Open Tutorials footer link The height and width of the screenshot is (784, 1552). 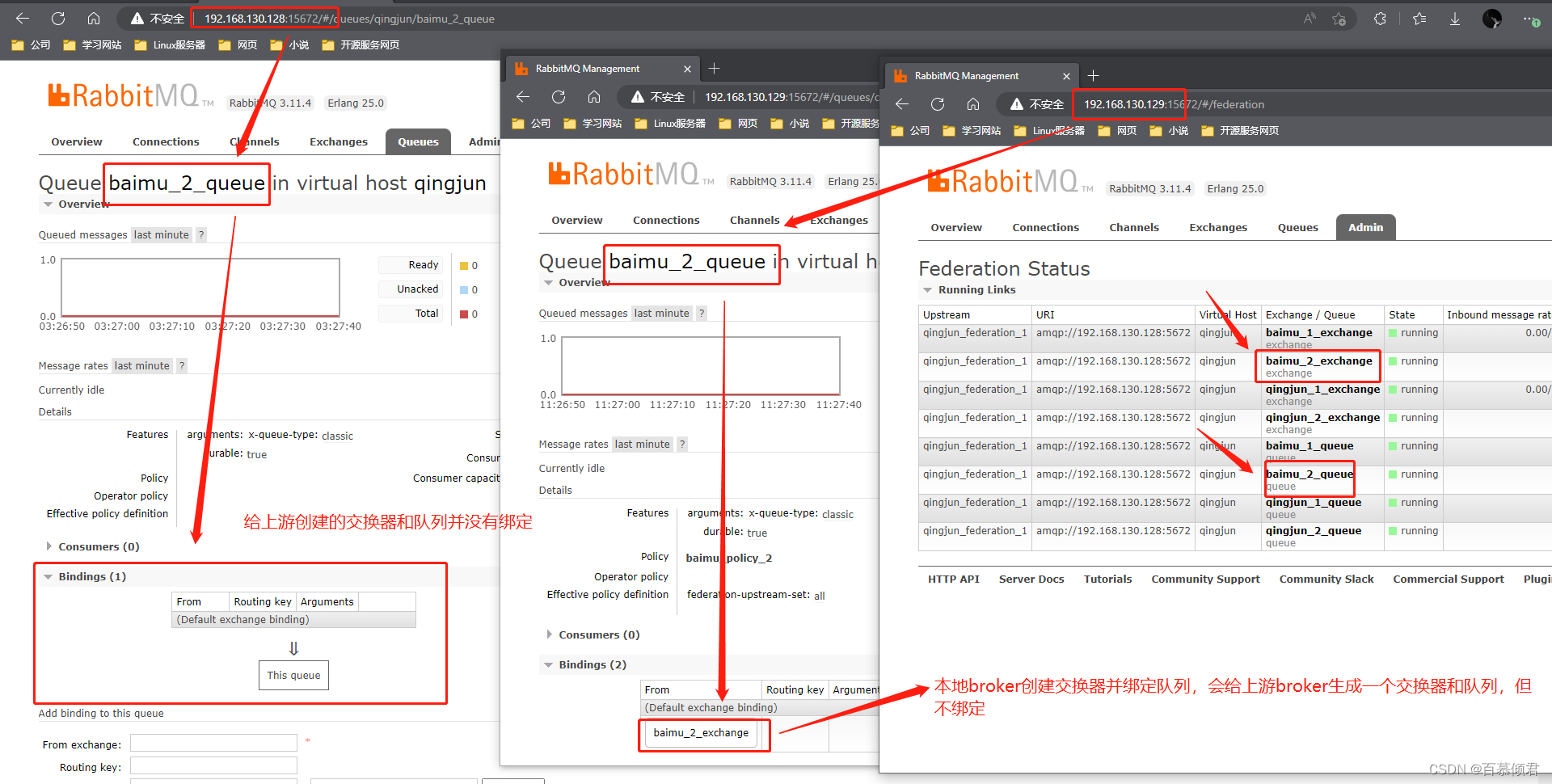click(x=1107, y=580)
